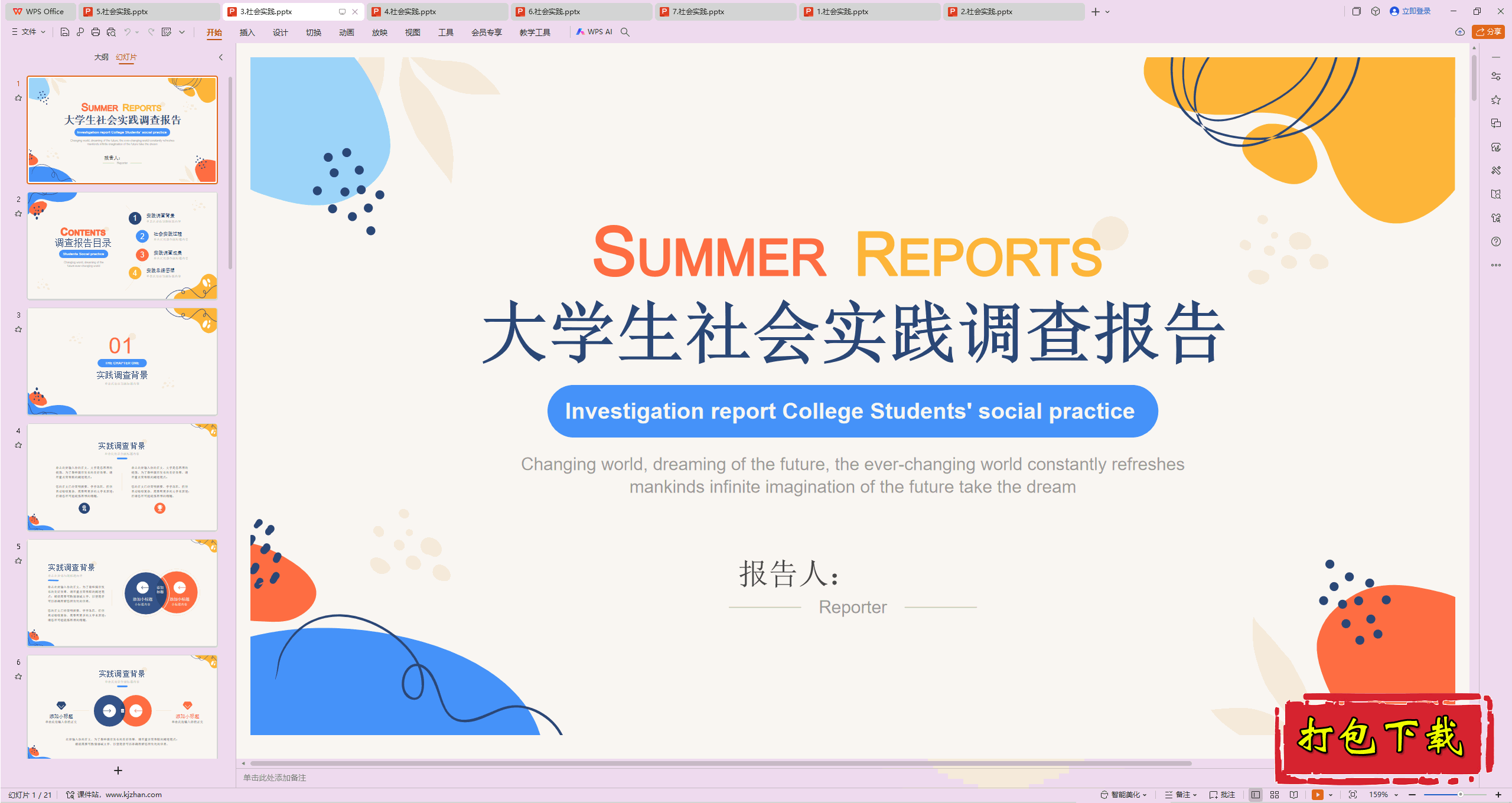
Task: Click fit slide to window icon
Action: point(1353,795)
